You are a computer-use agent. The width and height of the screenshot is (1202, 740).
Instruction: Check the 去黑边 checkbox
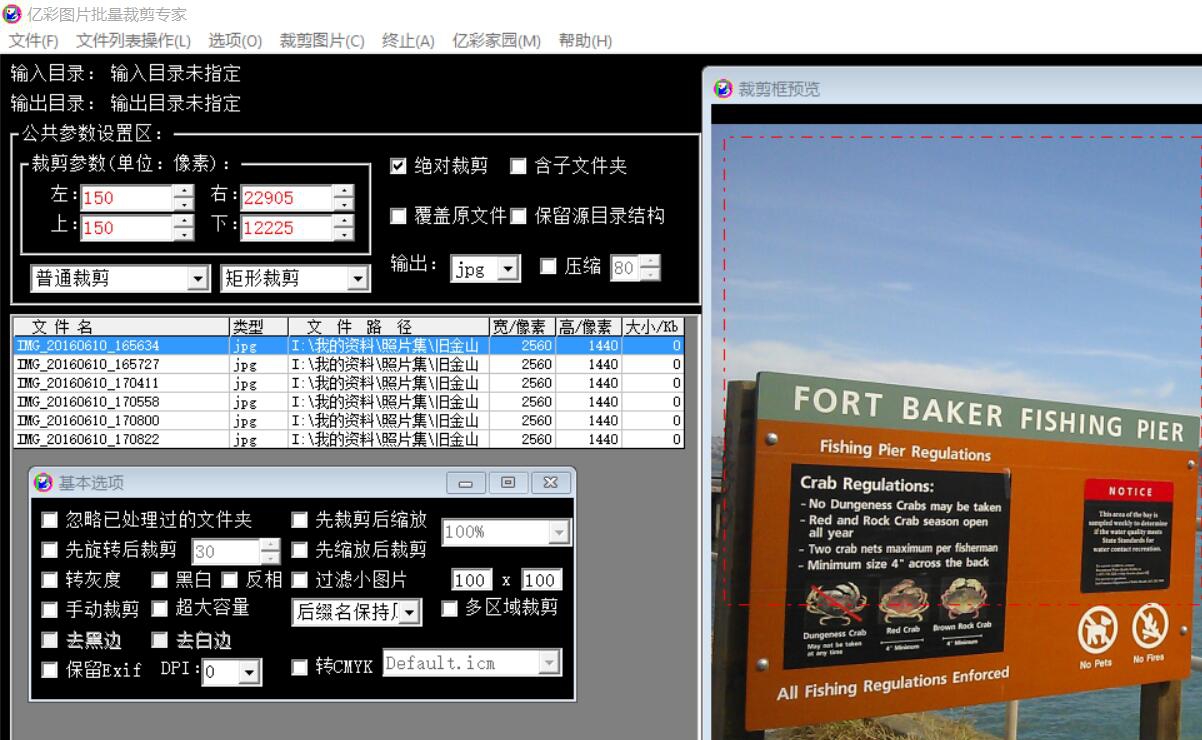(50, 640)
